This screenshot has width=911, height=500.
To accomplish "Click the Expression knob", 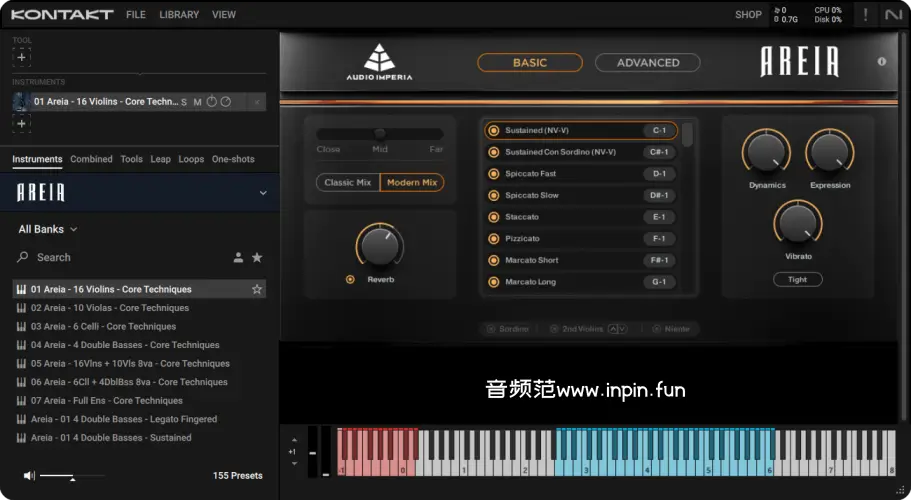I will pyautogui.click(x=830, y=152).
